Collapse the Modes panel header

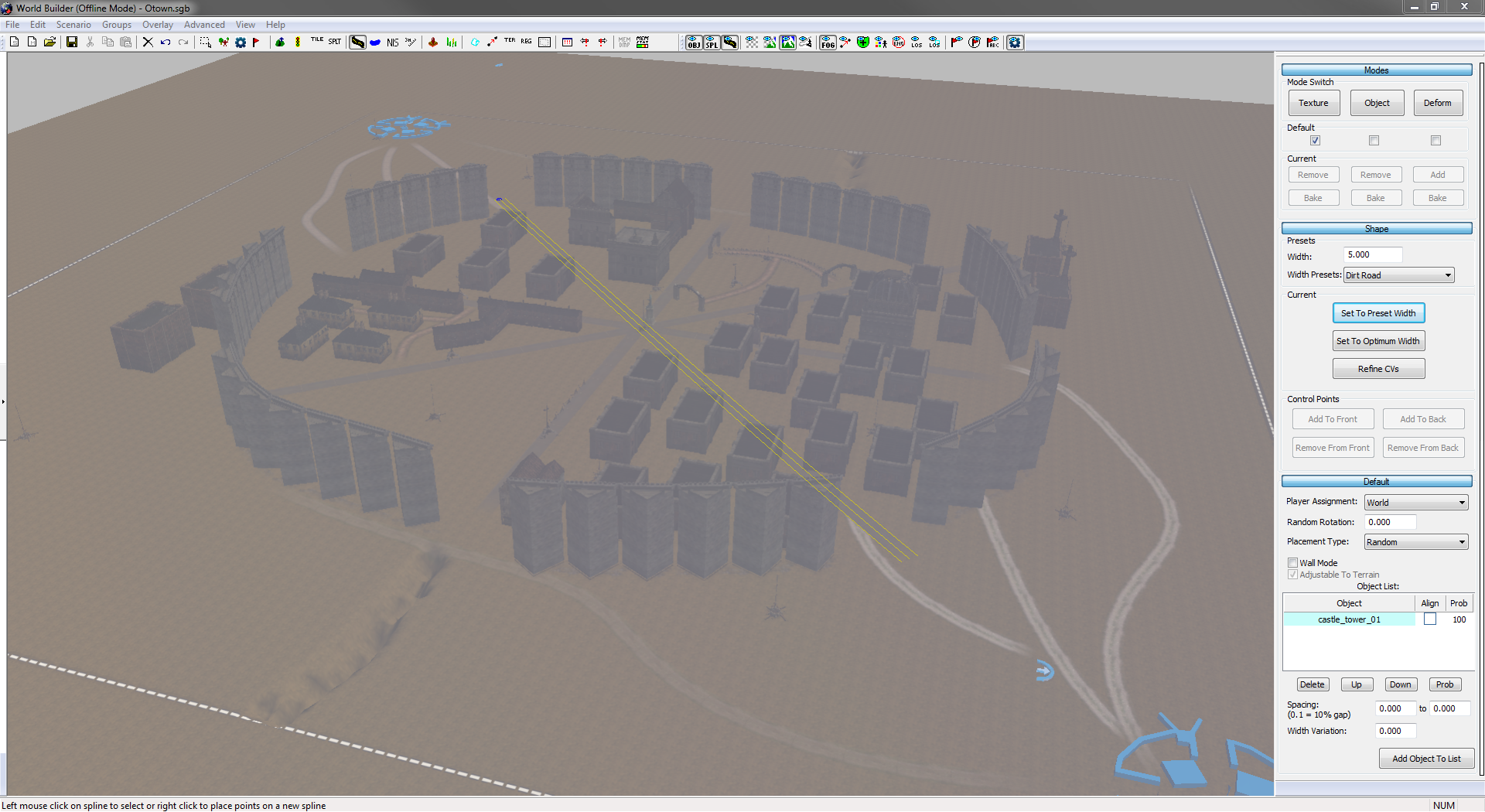click(1376, 70)
